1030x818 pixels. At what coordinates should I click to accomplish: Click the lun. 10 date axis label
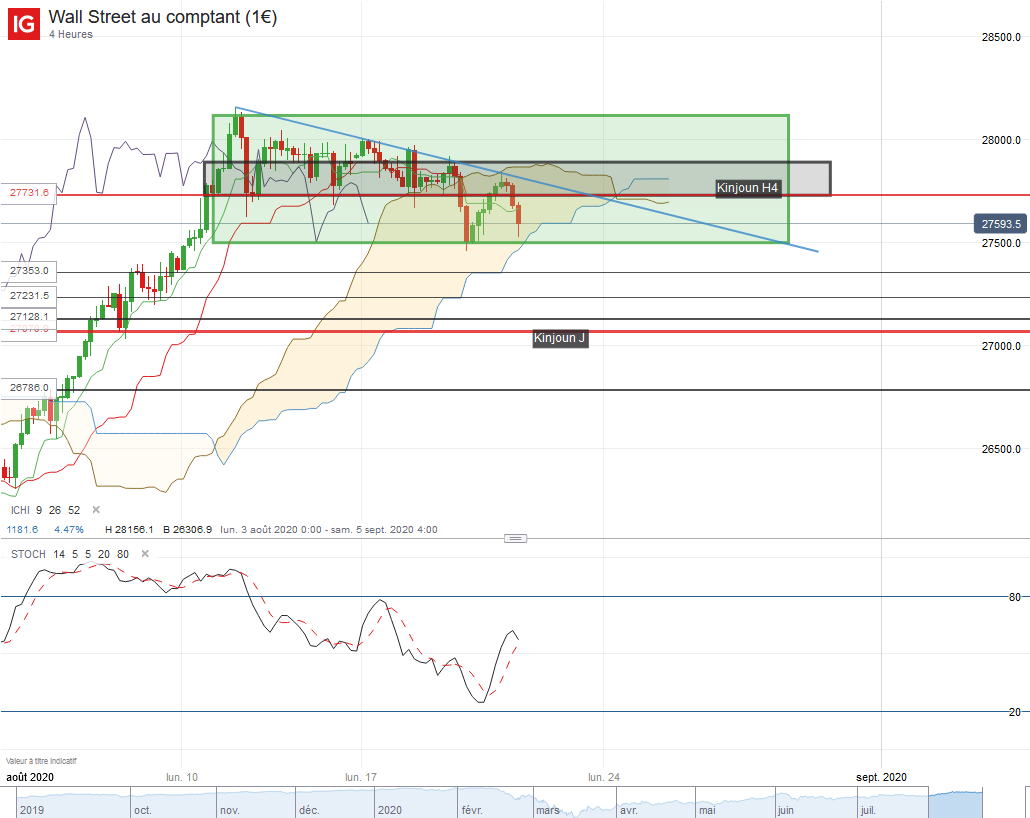182,777
